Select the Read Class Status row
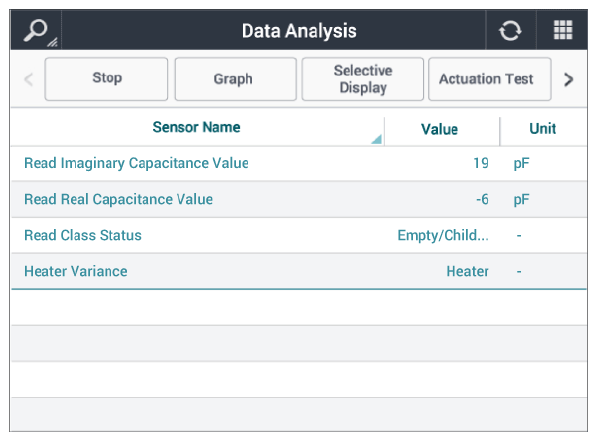The image size is (597, 441). pyautogui.click(x=299, y=235)
